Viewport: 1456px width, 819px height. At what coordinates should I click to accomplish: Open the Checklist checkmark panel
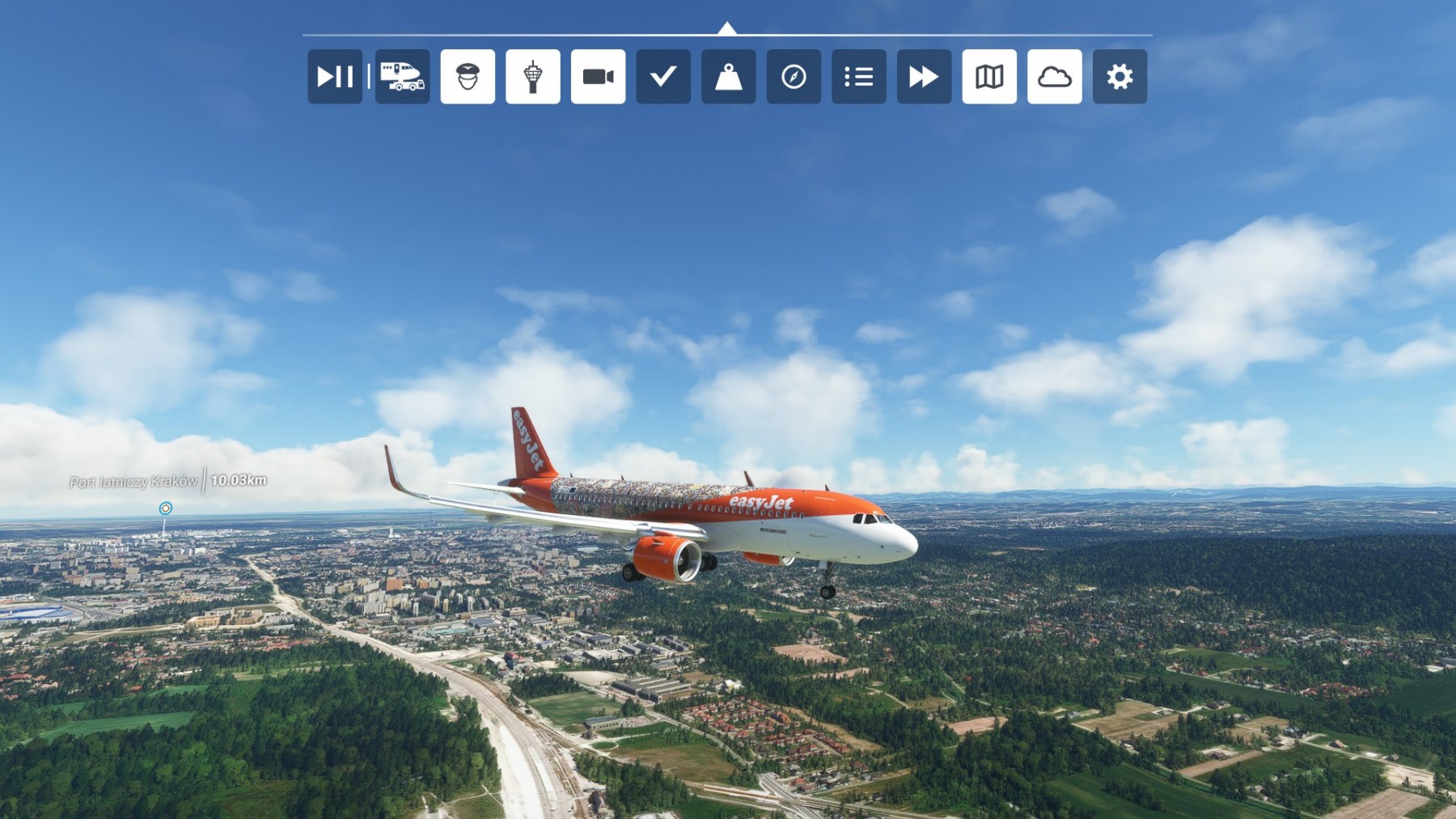coord(663,77)
